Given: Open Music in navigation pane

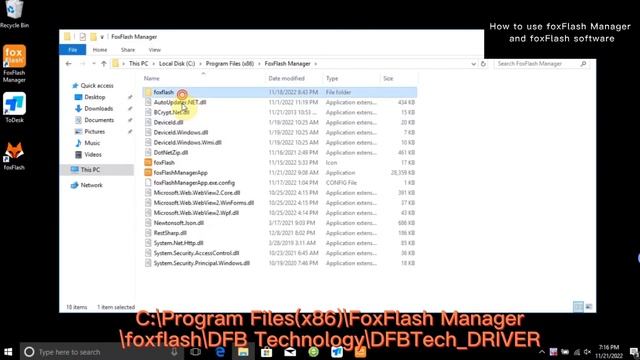Looking at the screenshot, I should coord(92,143).
